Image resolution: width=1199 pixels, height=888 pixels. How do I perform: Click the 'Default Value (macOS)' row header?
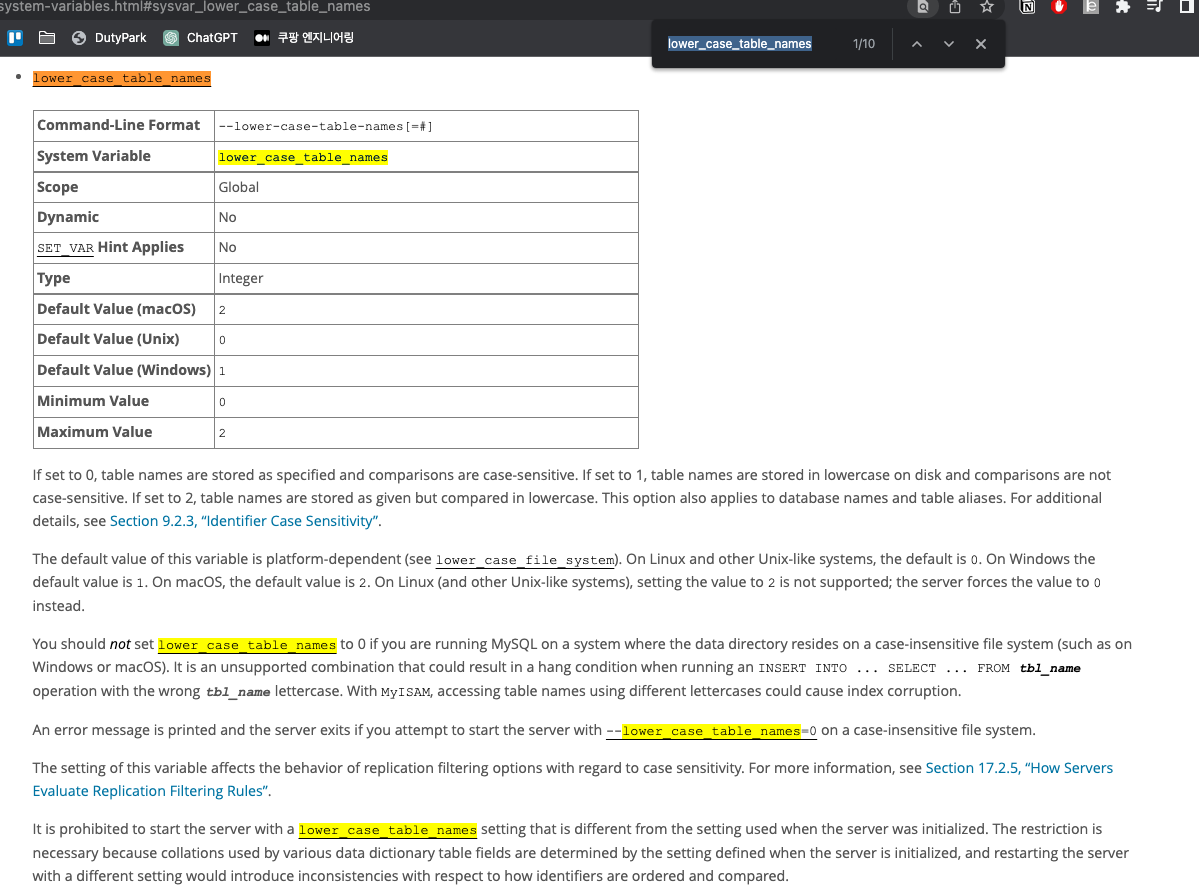[x=124, y=309]
